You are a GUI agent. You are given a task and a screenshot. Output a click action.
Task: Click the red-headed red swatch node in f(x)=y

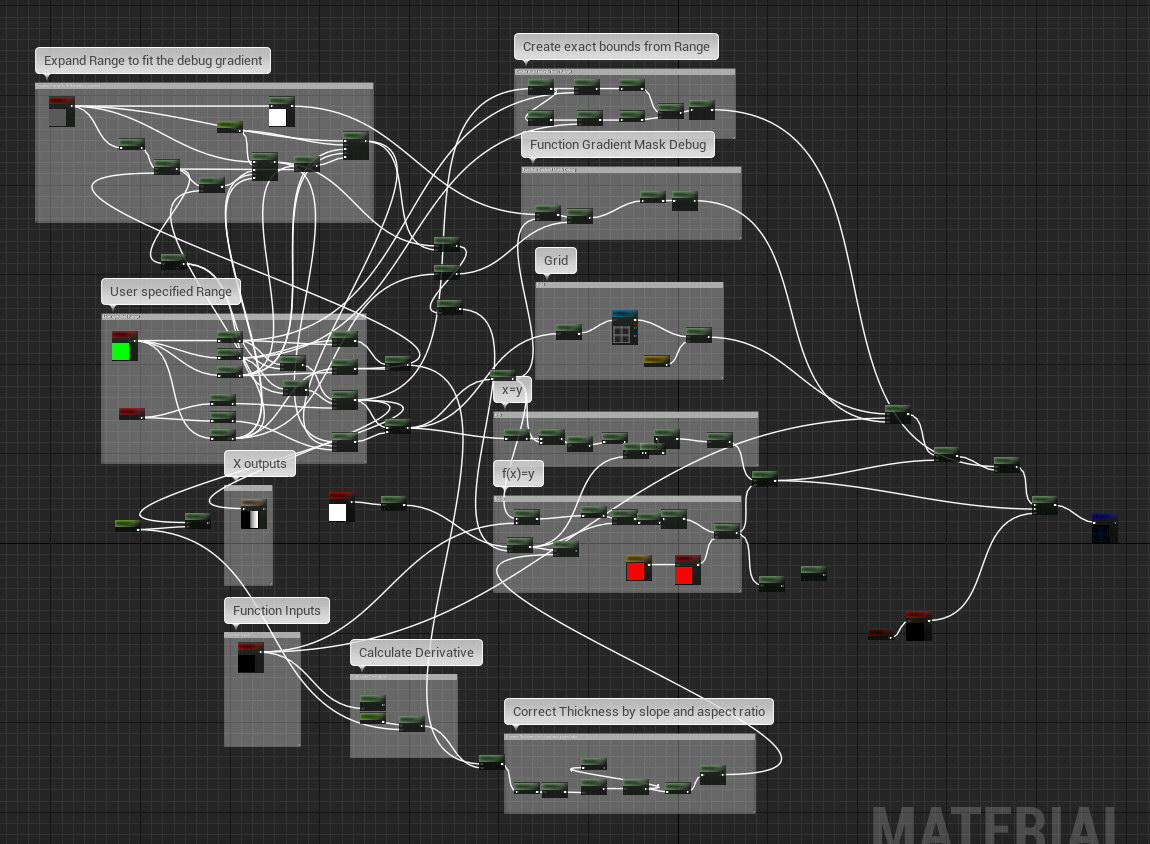point(687,570)
